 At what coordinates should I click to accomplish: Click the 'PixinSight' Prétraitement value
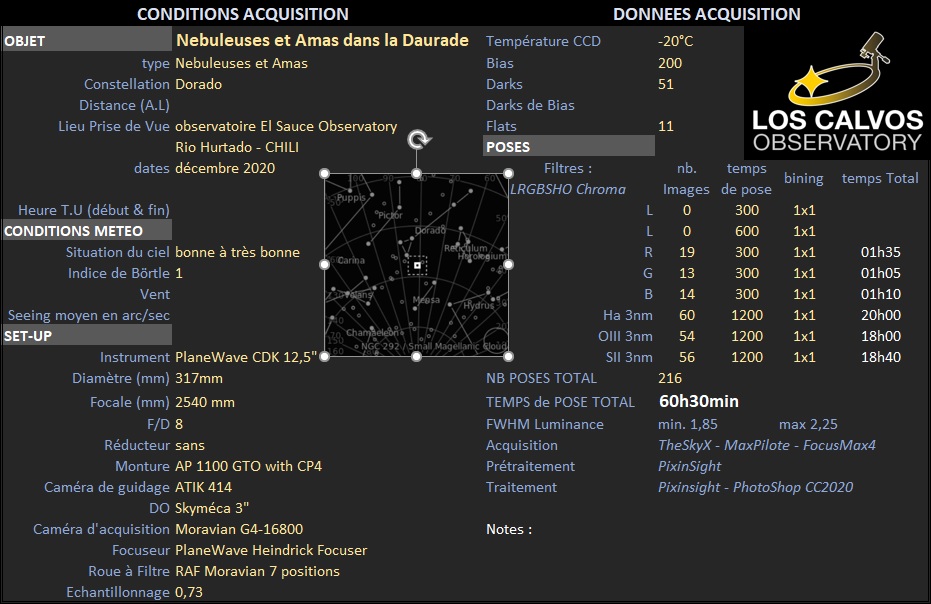tap(689, 466)
